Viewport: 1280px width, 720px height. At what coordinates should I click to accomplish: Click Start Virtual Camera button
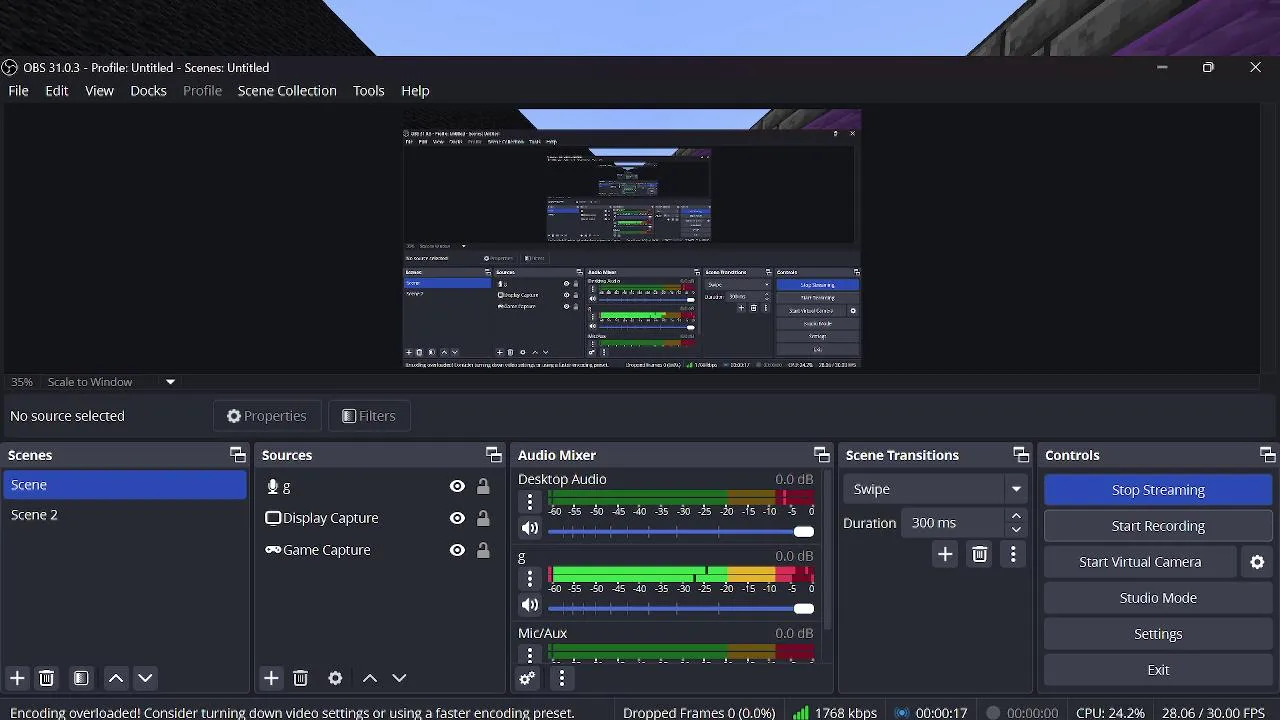pyautogui.click(x=1140, y=562)
